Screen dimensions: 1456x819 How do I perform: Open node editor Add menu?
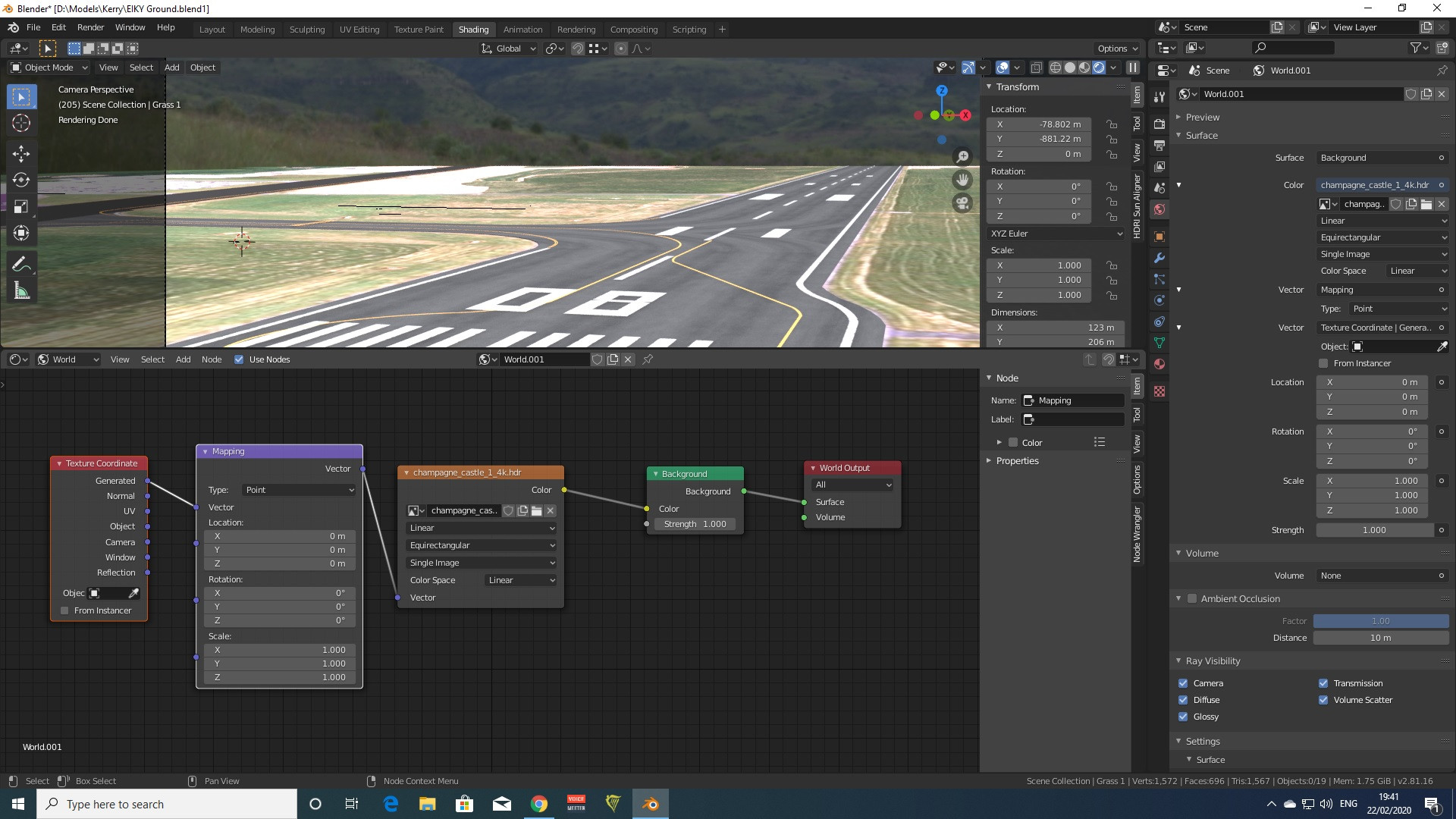(x=183, y=359)
